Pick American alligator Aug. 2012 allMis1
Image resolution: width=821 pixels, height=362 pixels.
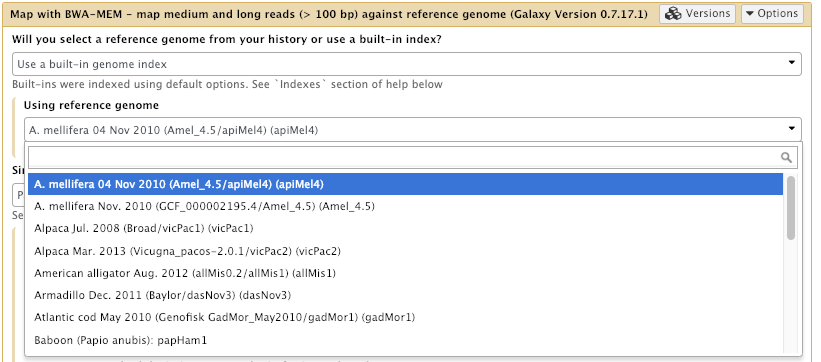405,273
